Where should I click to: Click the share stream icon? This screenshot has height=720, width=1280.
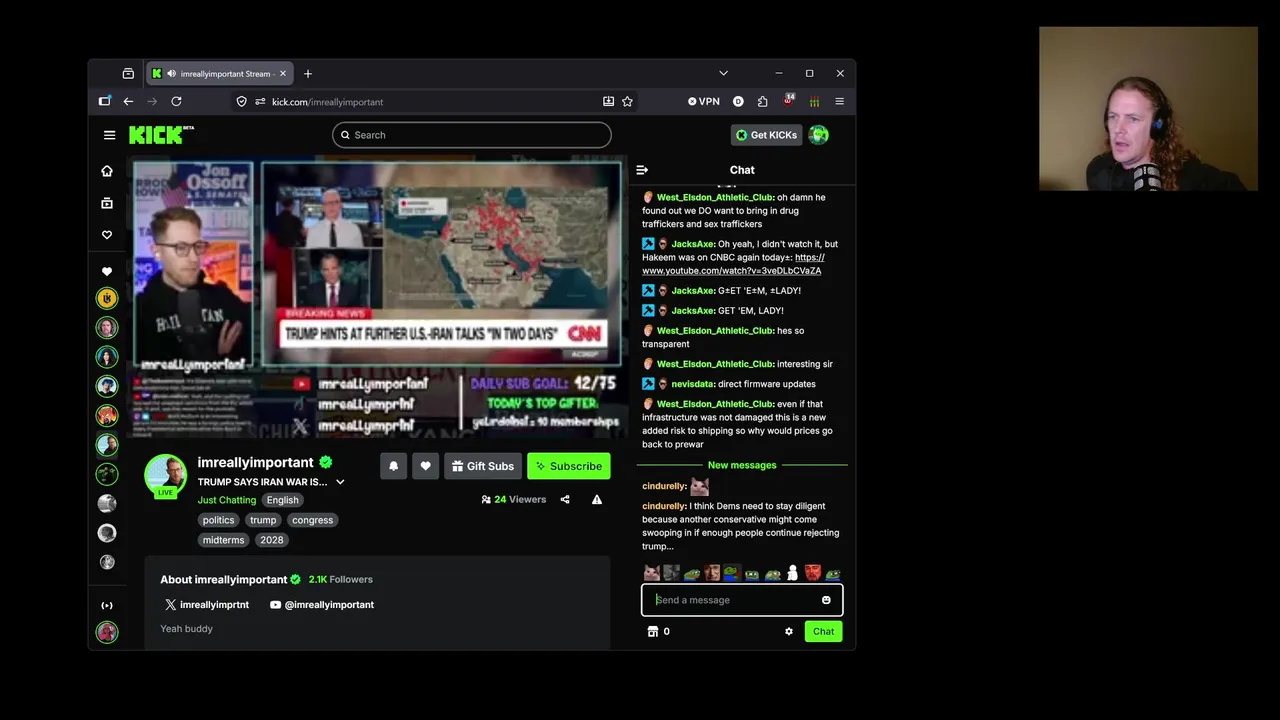pos(565,500)
